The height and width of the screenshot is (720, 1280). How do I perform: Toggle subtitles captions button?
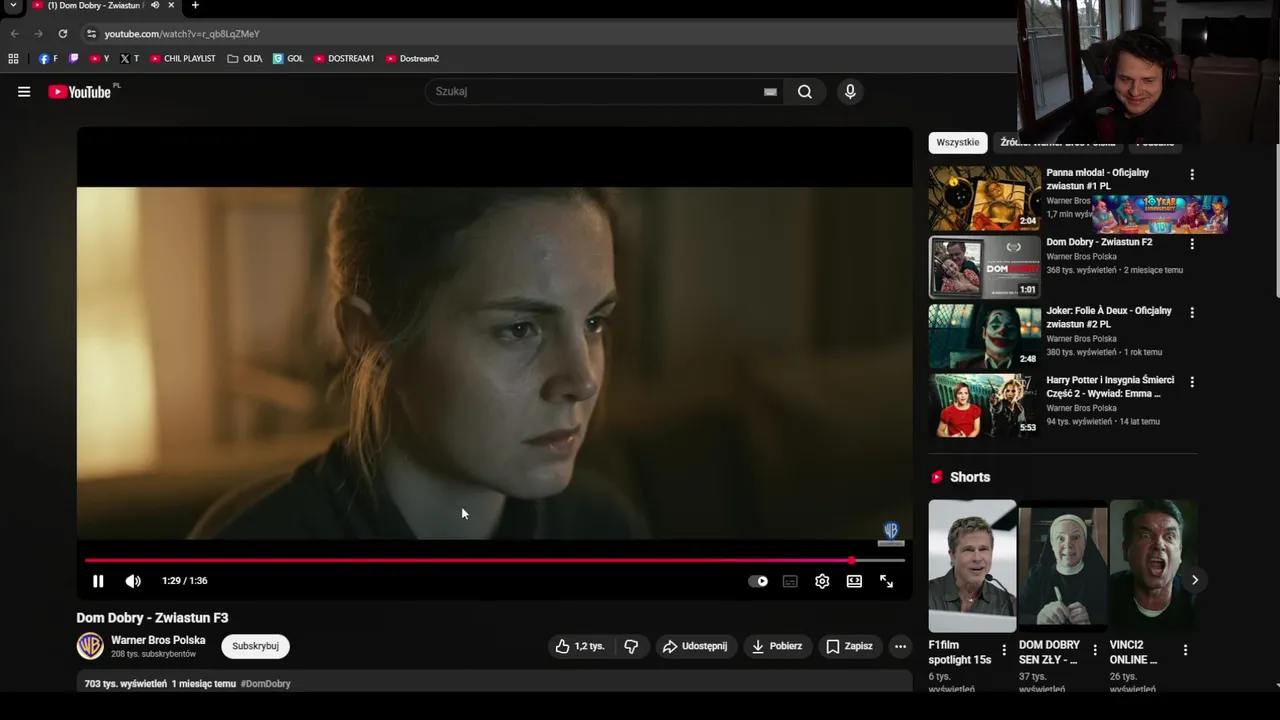pyautogui.click(x=790, y=581)
